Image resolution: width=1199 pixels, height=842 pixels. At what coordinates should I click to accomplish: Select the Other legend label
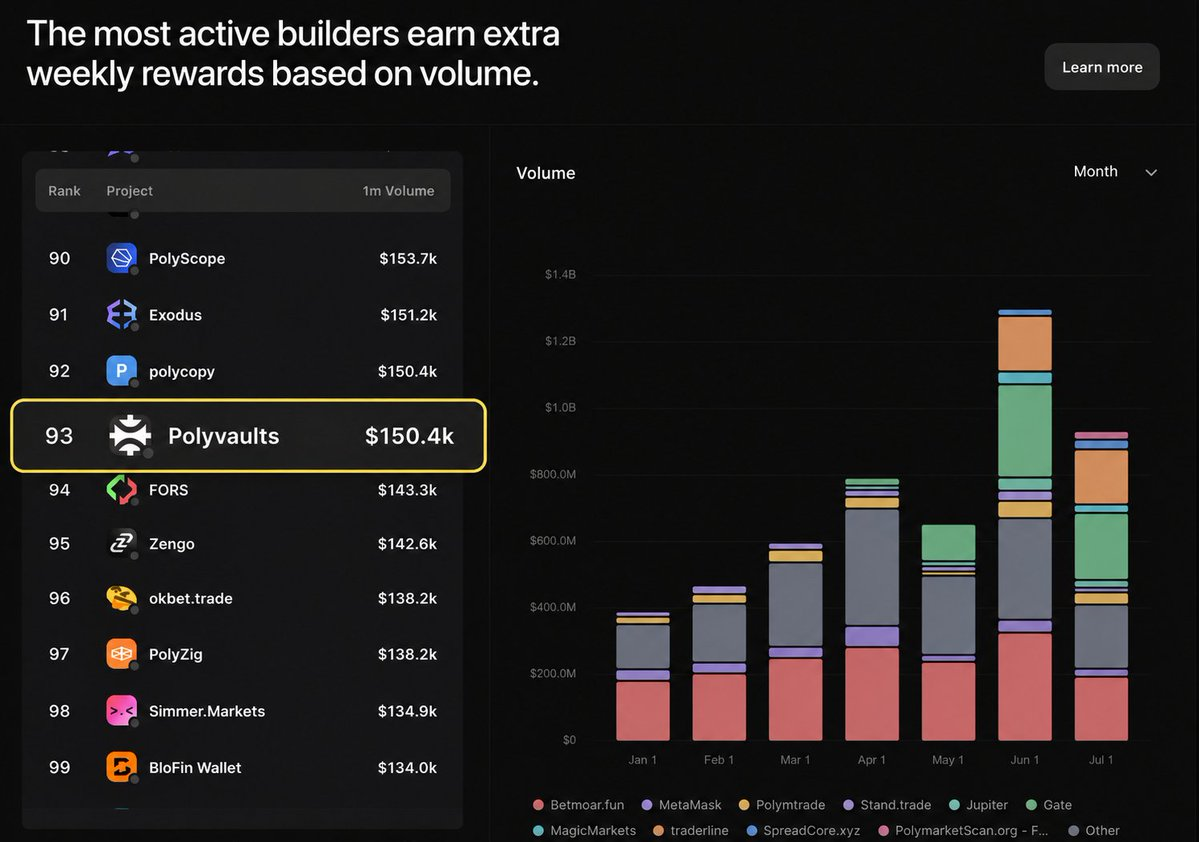(x=1103, y=831)
